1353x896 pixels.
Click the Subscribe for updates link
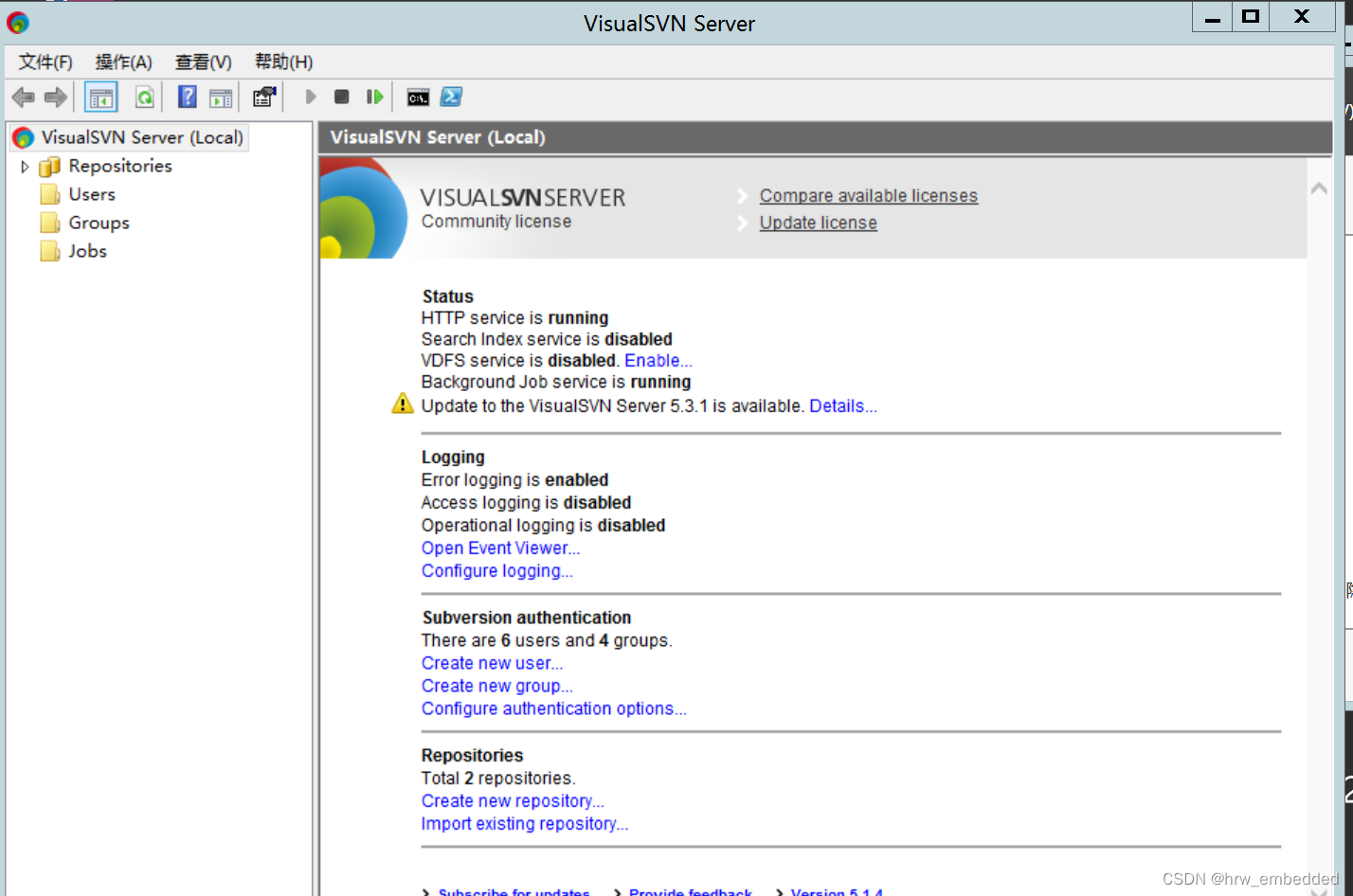tap(514, 891)
